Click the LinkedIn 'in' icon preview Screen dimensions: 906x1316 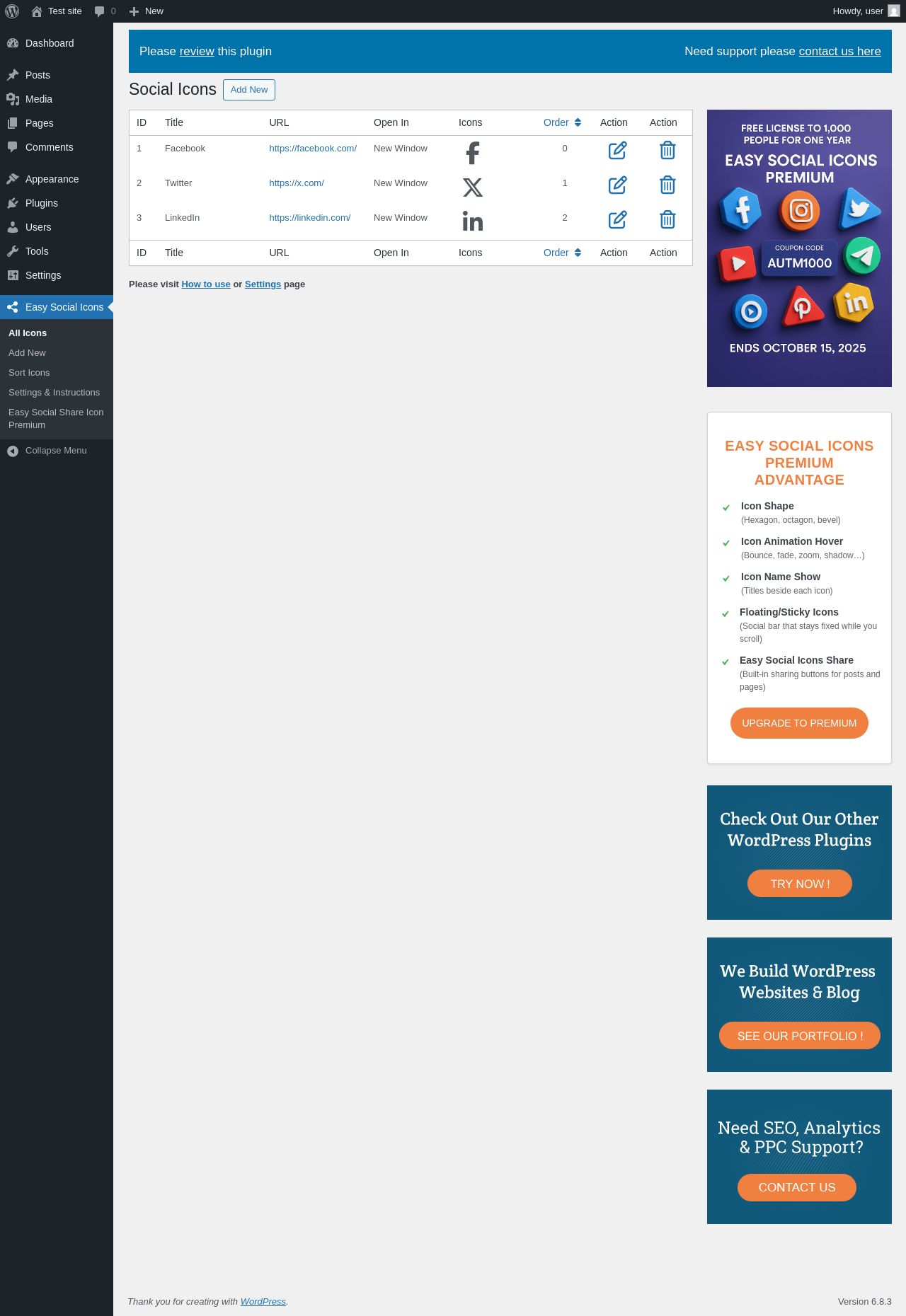pos(473,221)
